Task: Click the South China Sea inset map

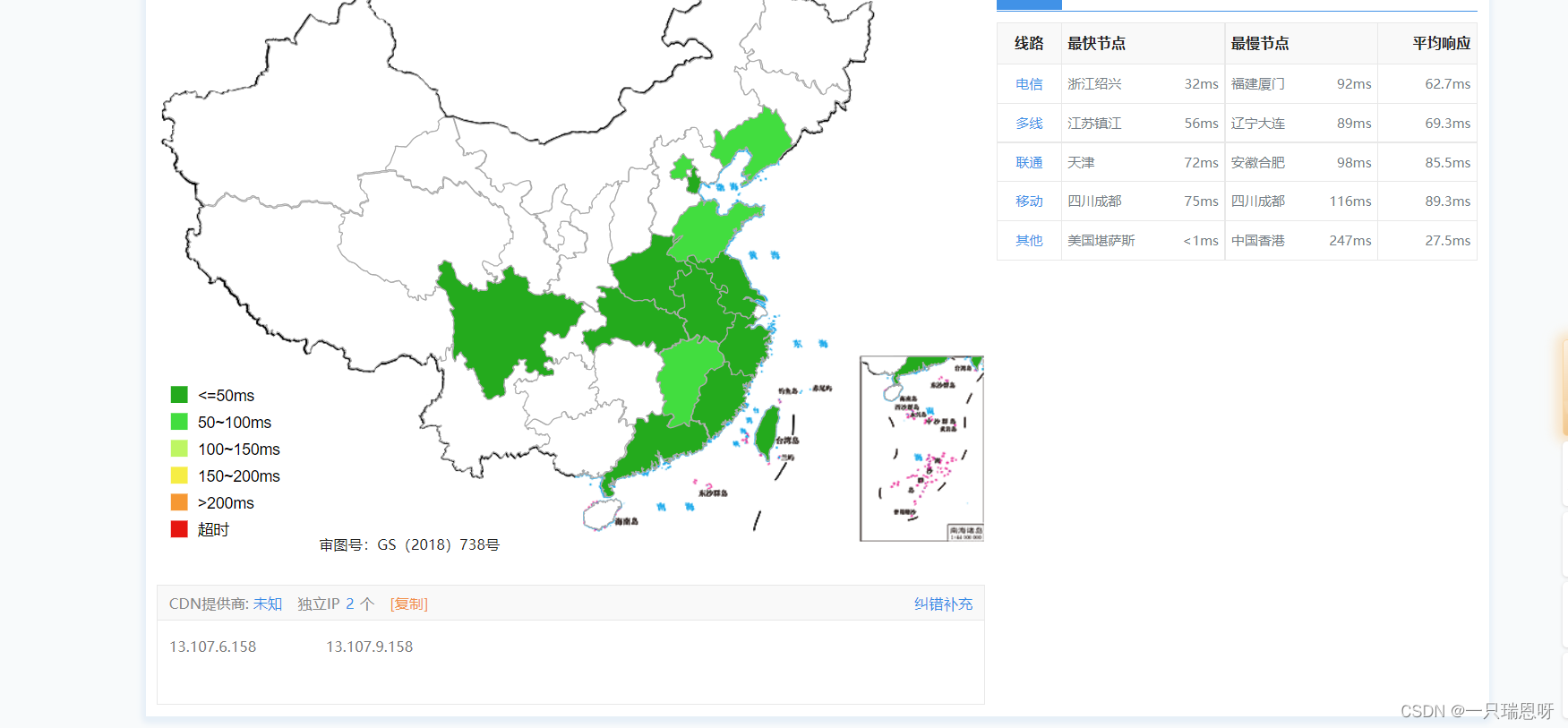Action: coord(921,449)
